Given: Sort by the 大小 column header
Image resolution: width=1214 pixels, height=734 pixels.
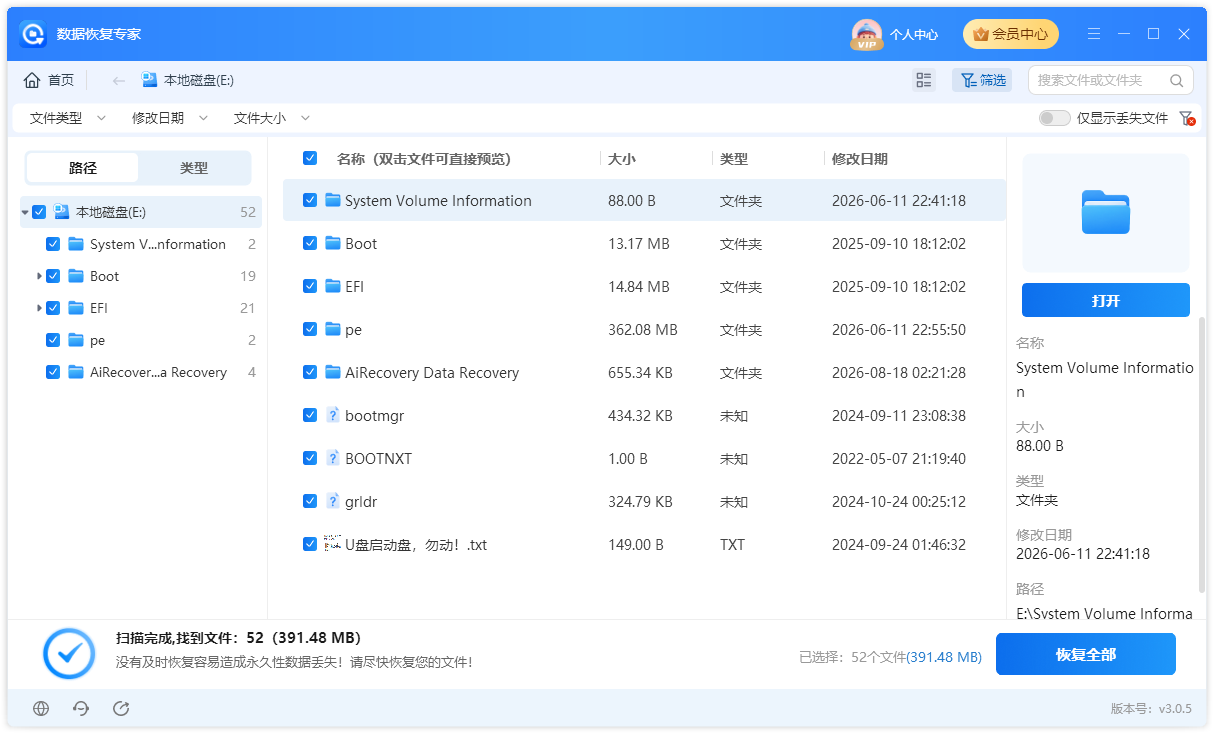Looking at the screenshot, I should click(x=622, y=159).
